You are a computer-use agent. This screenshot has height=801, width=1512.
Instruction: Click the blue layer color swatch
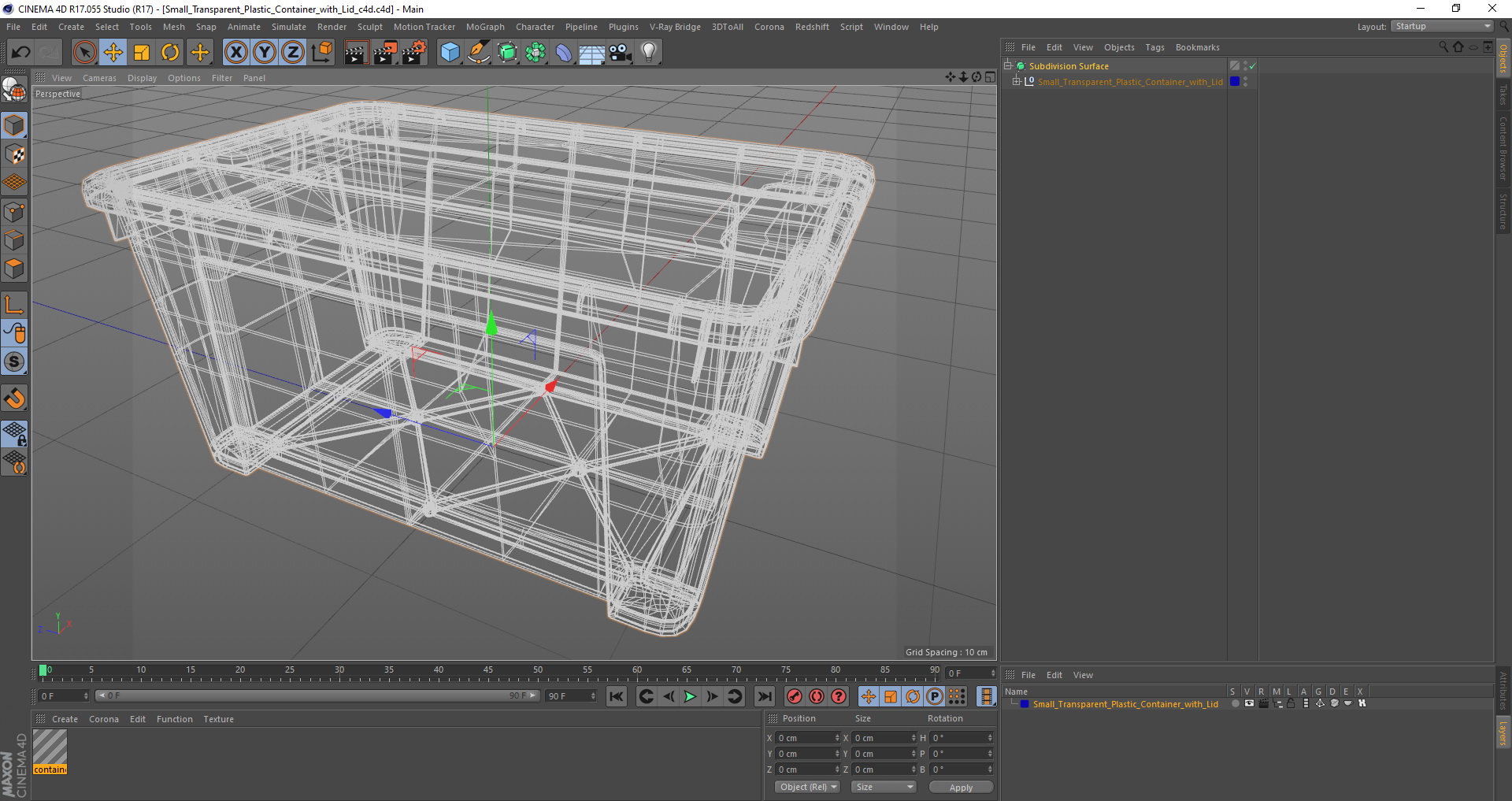(x=1025, y=704)
